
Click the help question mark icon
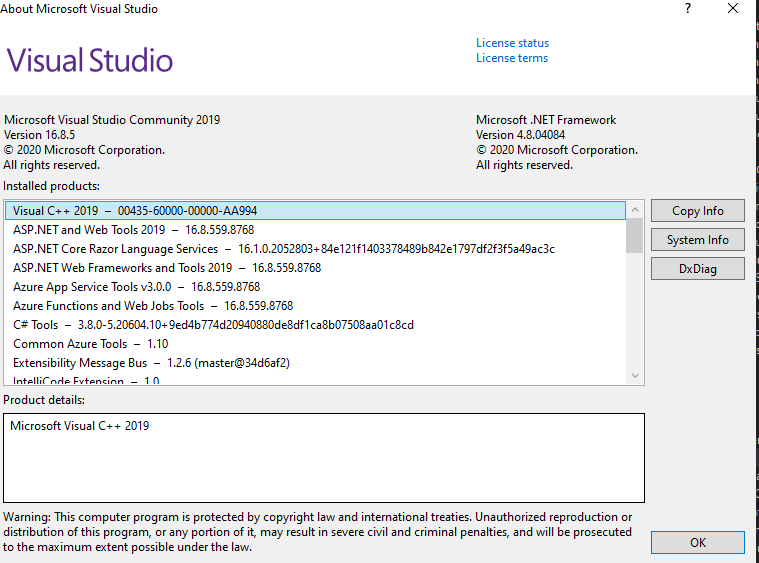(688, 8)
